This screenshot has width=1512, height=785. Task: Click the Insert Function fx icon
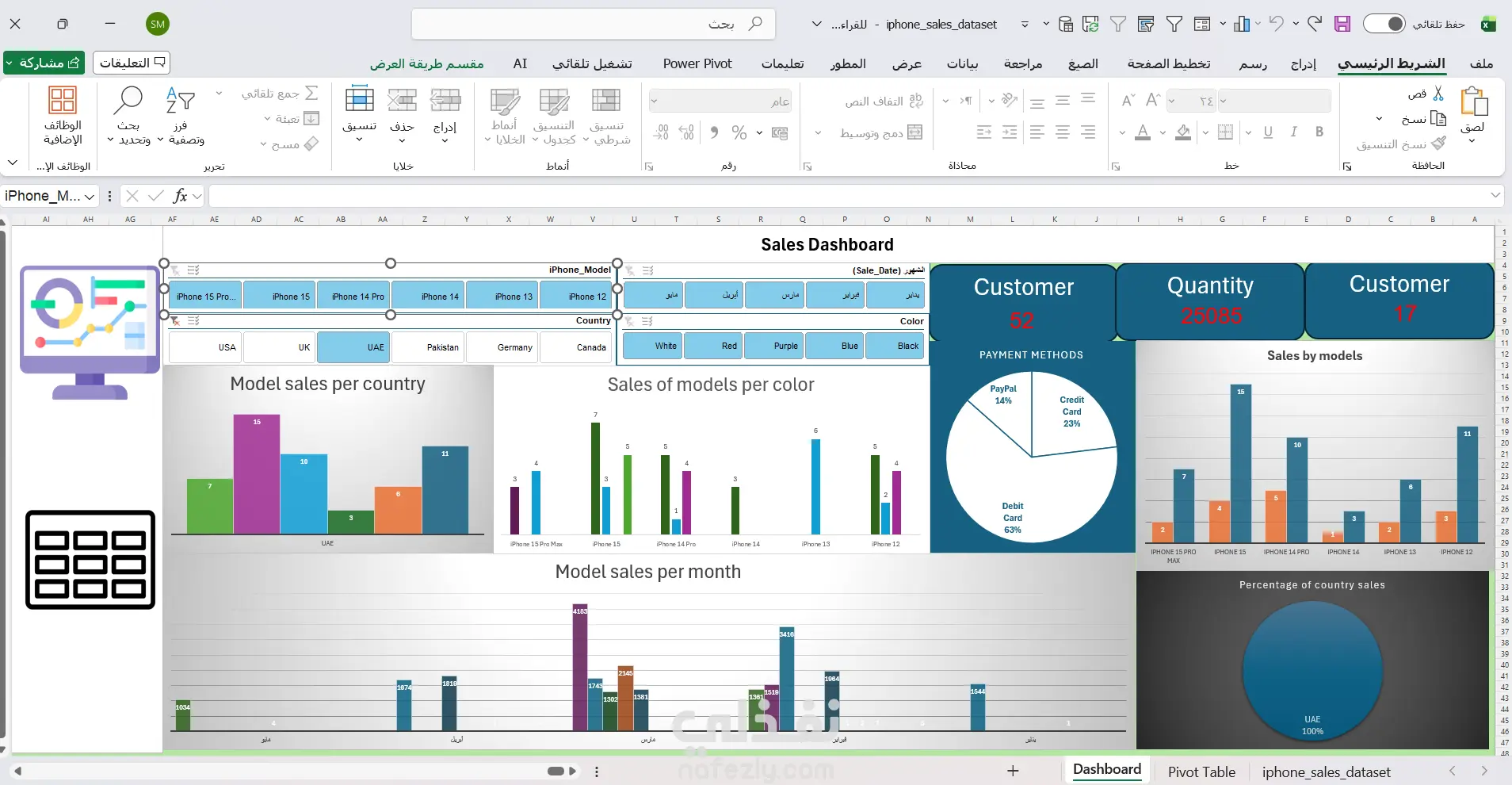tap(180, 196)
